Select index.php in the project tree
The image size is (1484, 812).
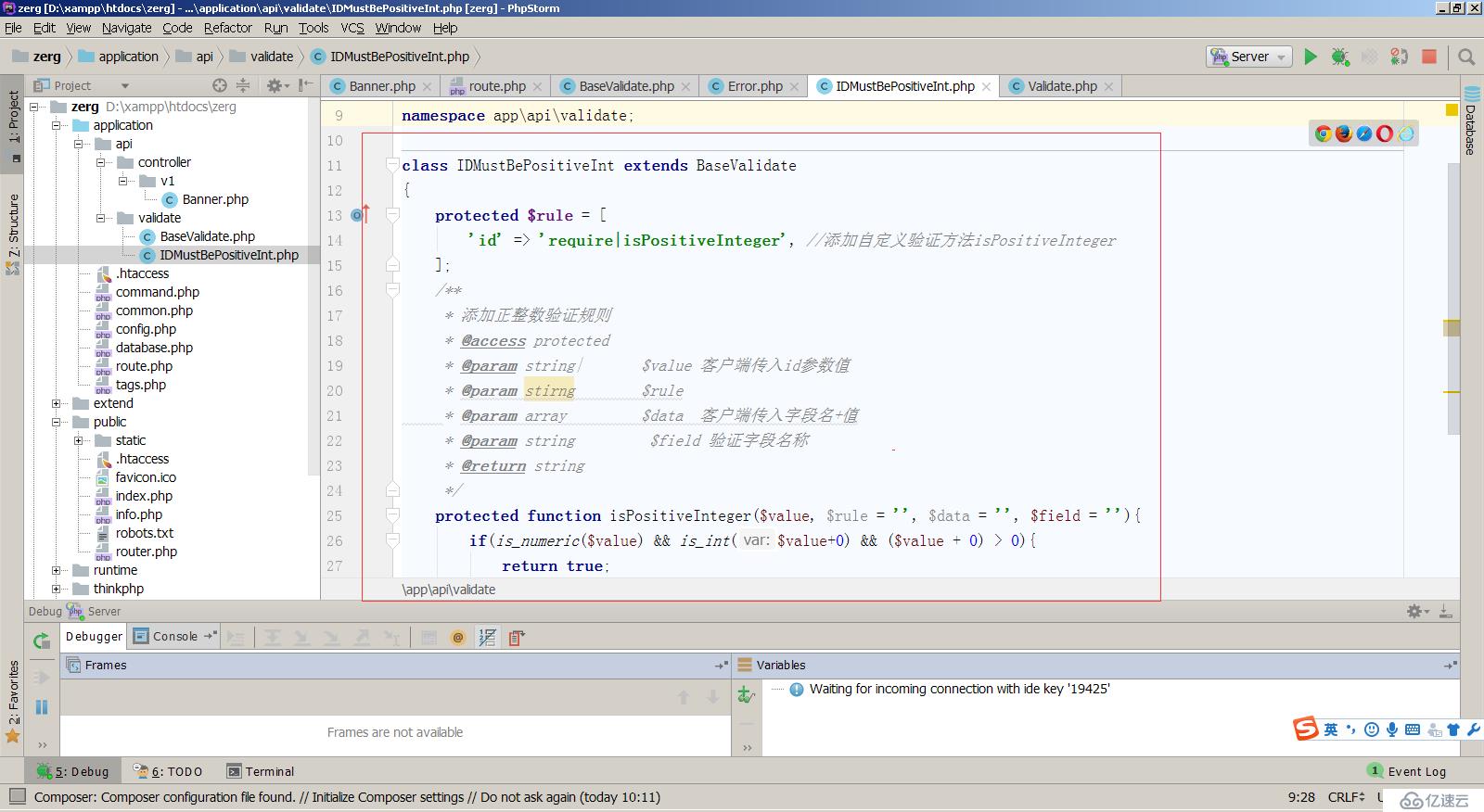point(144,496)
